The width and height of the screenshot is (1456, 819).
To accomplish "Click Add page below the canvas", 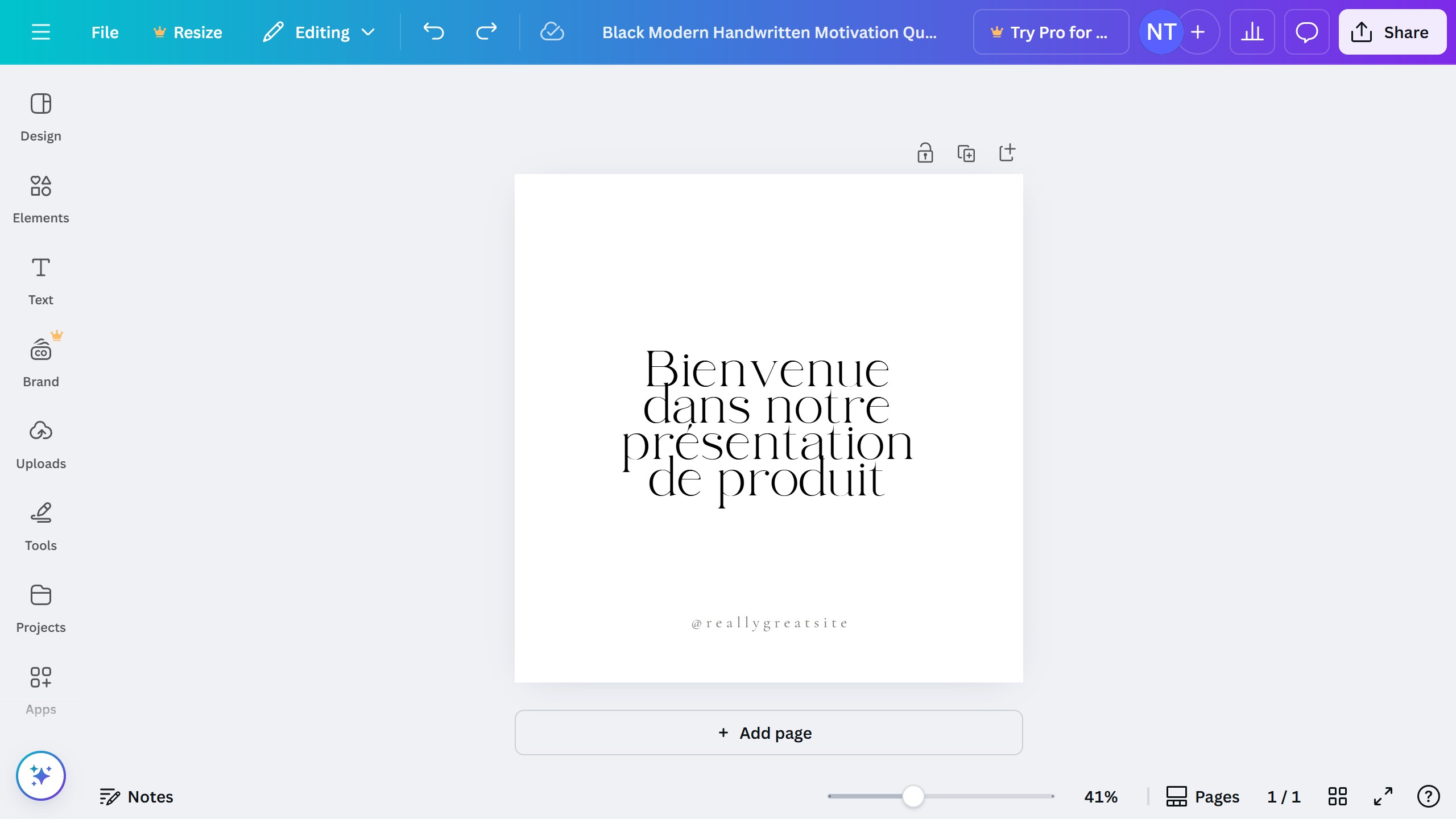I will tap(768, 733).
